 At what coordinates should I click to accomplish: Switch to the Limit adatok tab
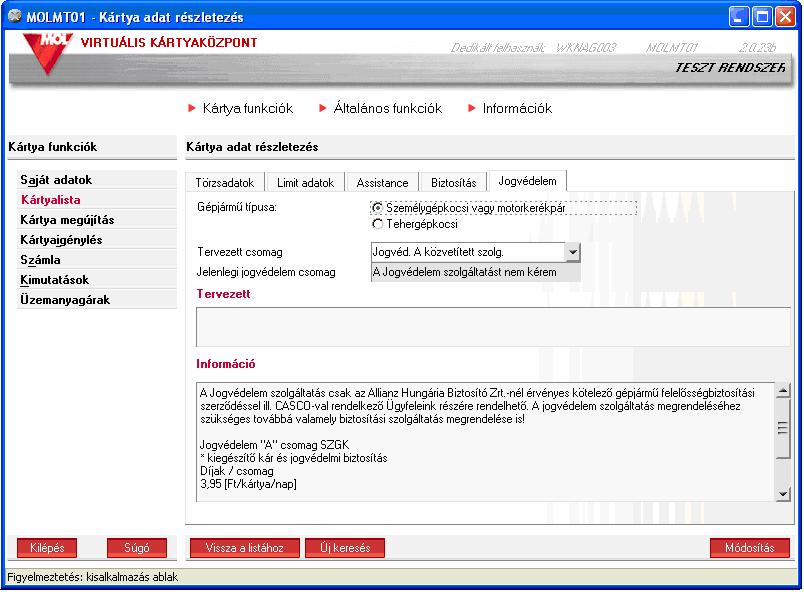point(306,182)
